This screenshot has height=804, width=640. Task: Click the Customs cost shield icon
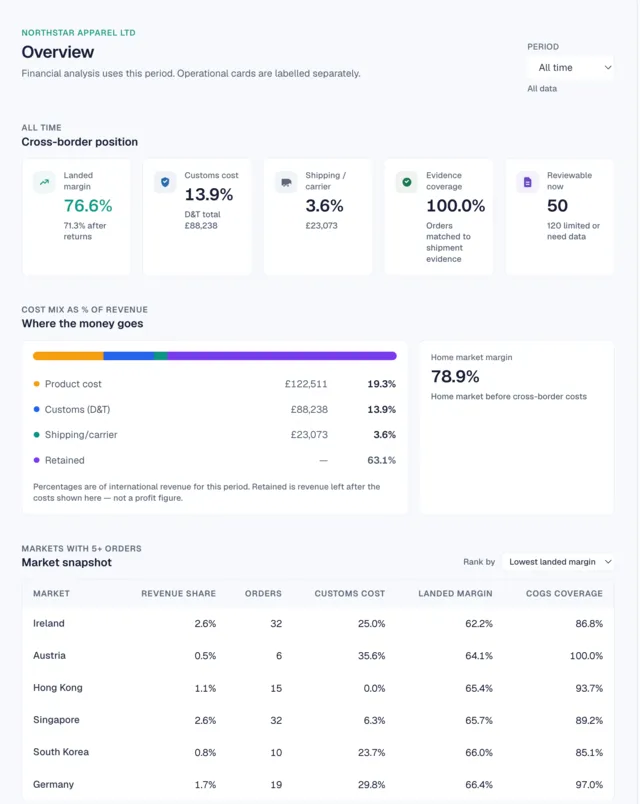click(165, 182)
